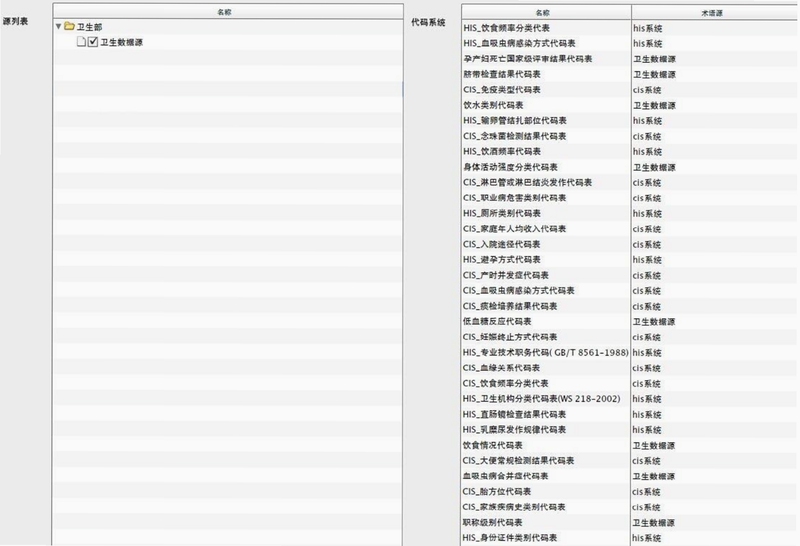Select row HIS_身份证件类别代码表
800x546 pixels.
coord(630,538)
